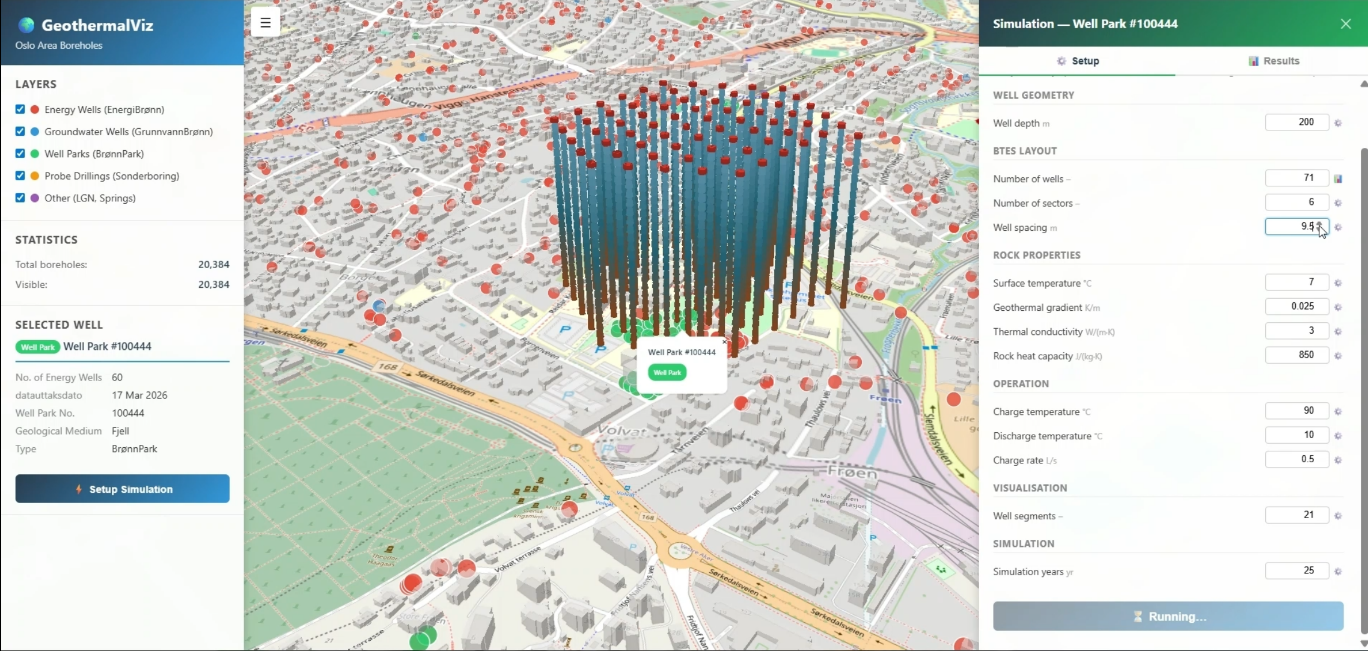The height and width of the screenshot is (651, 1368).
Task: Click the Well spacing stepper arrows
Action: [x=1320, y=227]
